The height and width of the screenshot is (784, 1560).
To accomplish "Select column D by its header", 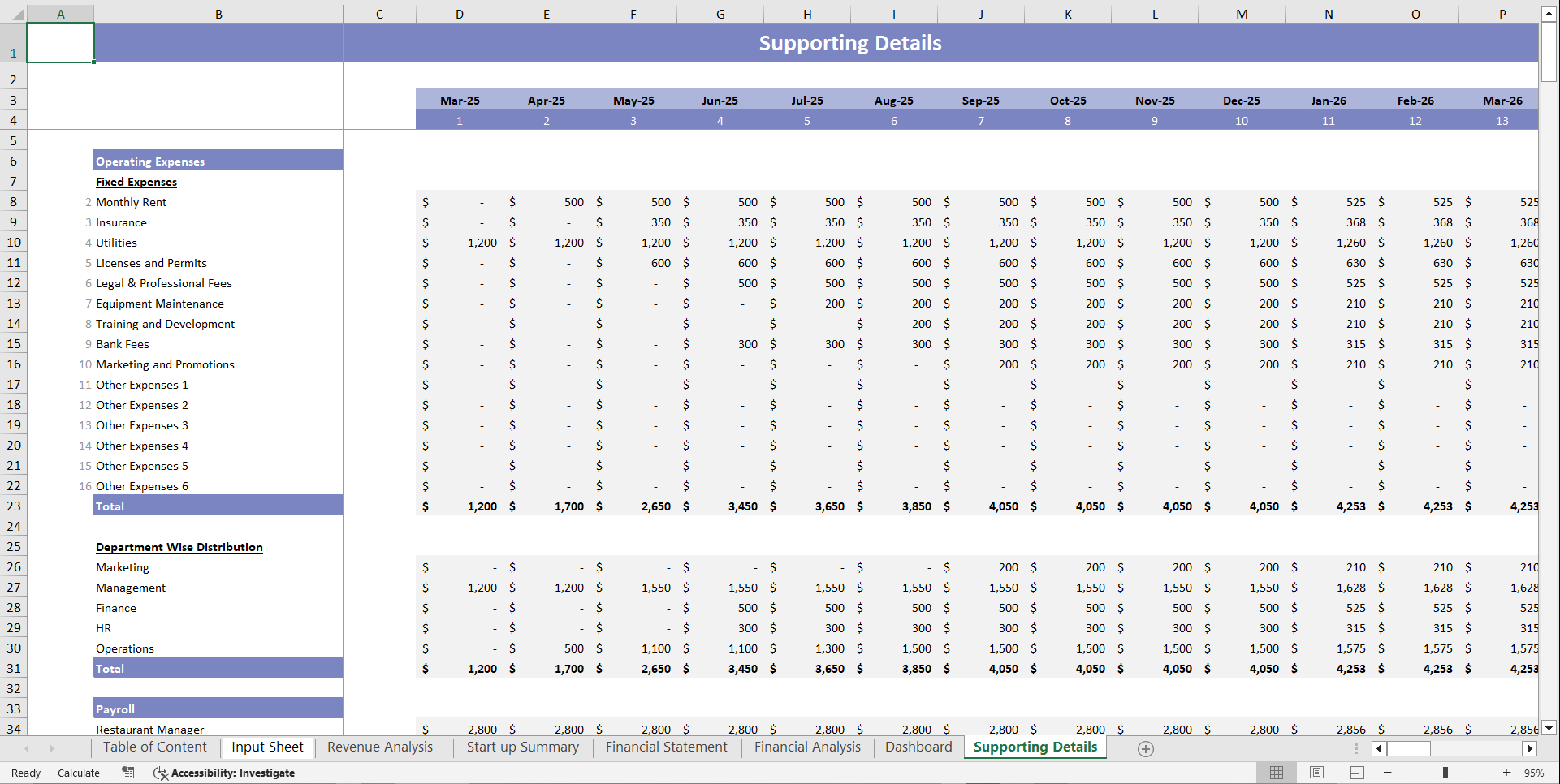I will coord(460,14).
